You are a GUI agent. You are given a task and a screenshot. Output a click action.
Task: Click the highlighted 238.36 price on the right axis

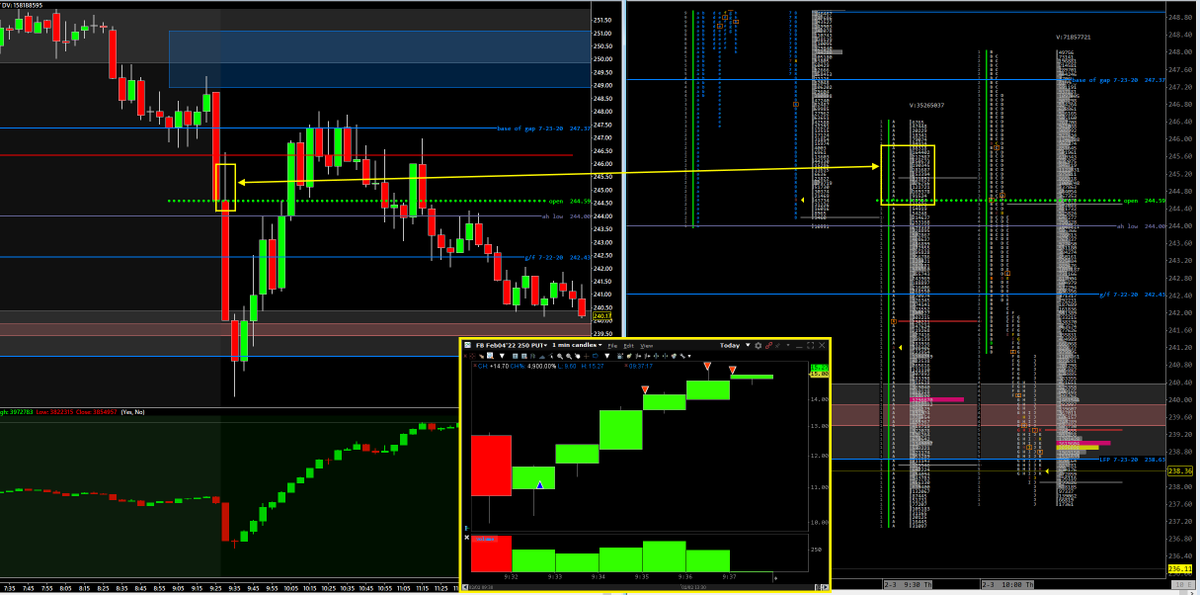coord(1180,471)
